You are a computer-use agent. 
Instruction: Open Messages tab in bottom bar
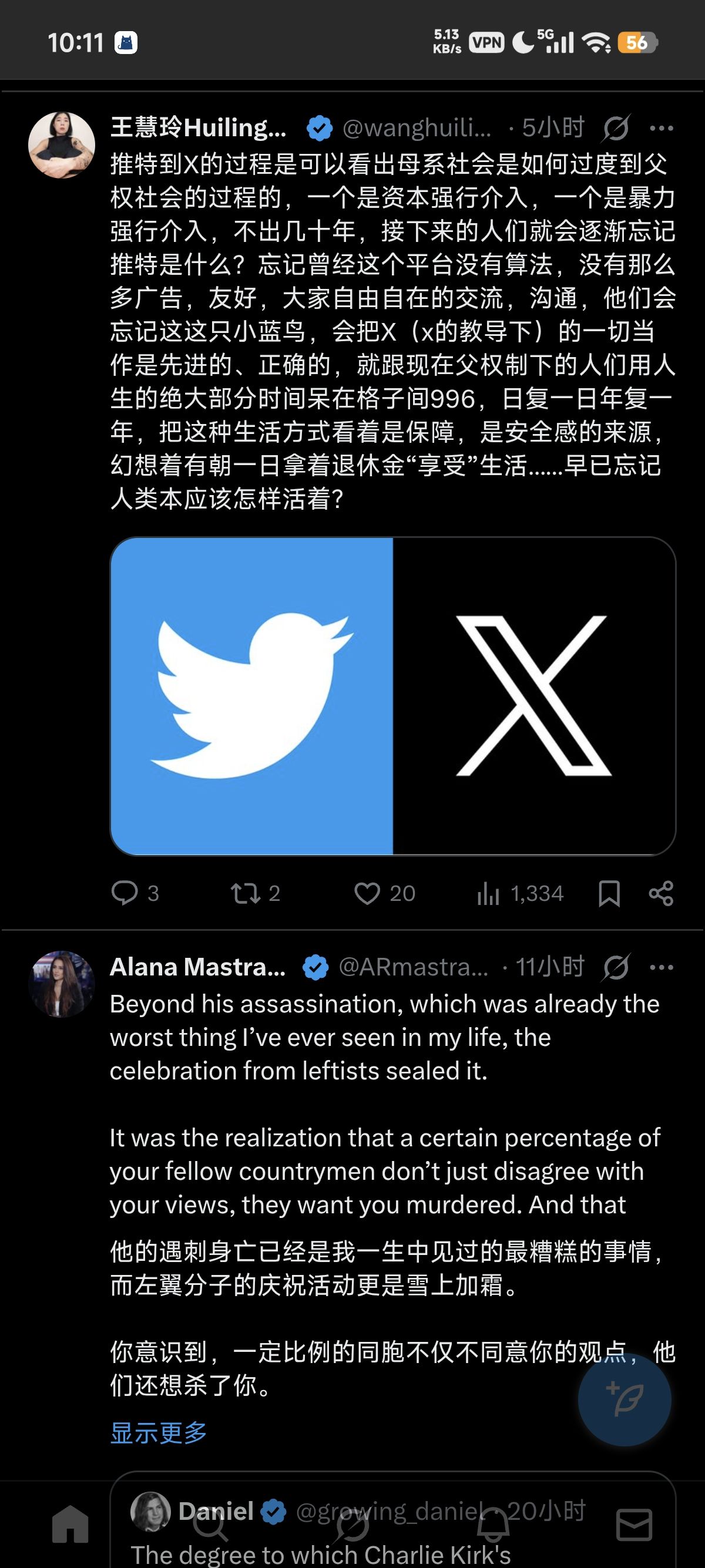634,1525
